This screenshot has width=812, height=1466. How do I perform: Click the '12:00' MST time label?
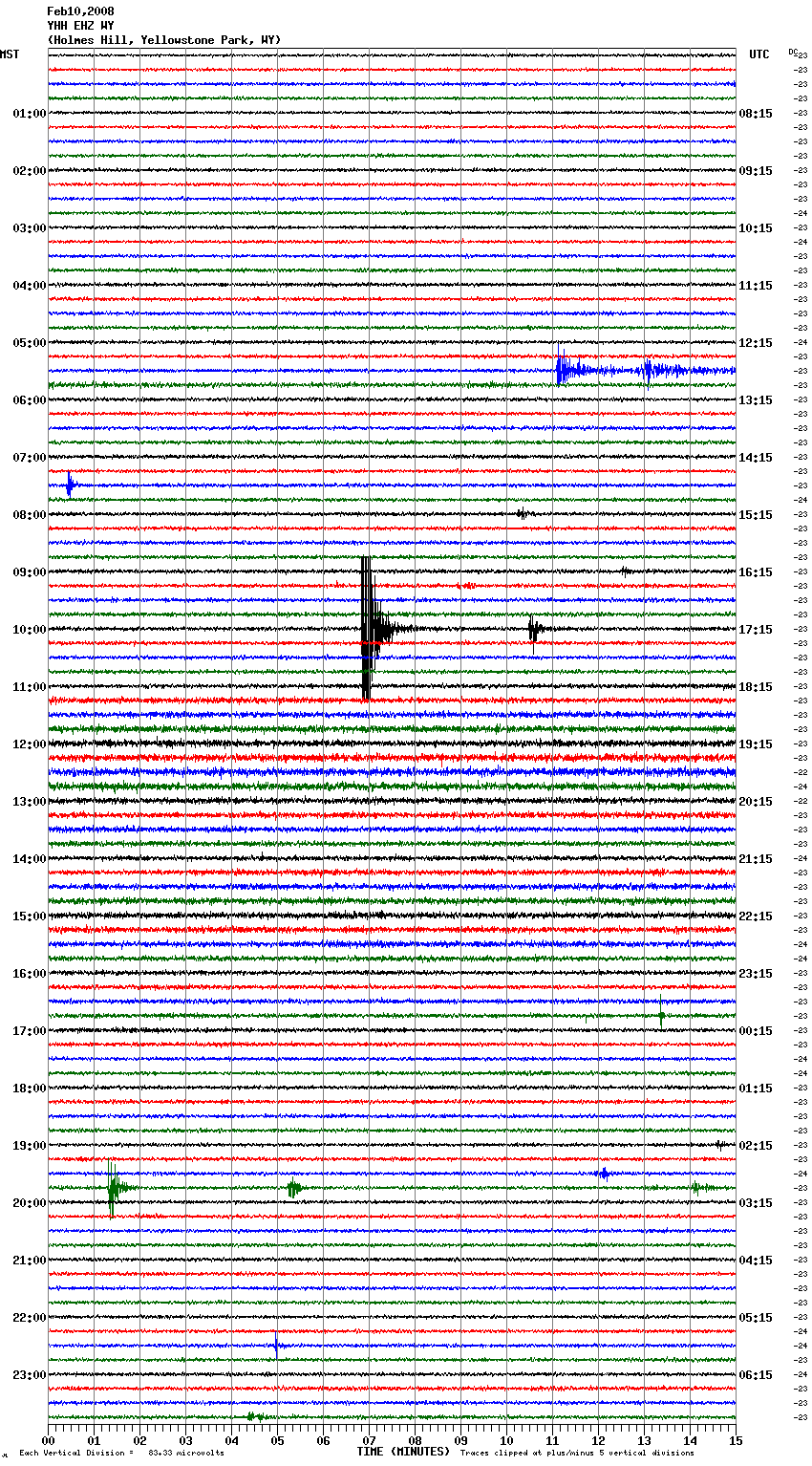[x=30, y=744]
